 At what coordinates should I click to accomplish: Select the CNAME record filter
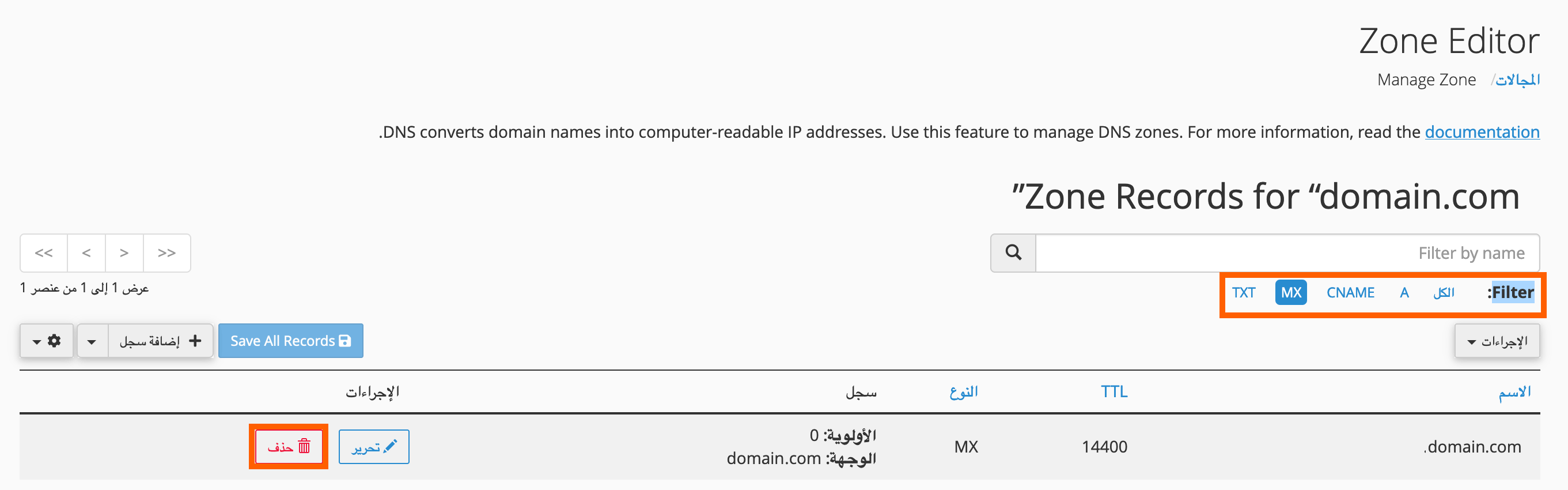pos(1350,292)
